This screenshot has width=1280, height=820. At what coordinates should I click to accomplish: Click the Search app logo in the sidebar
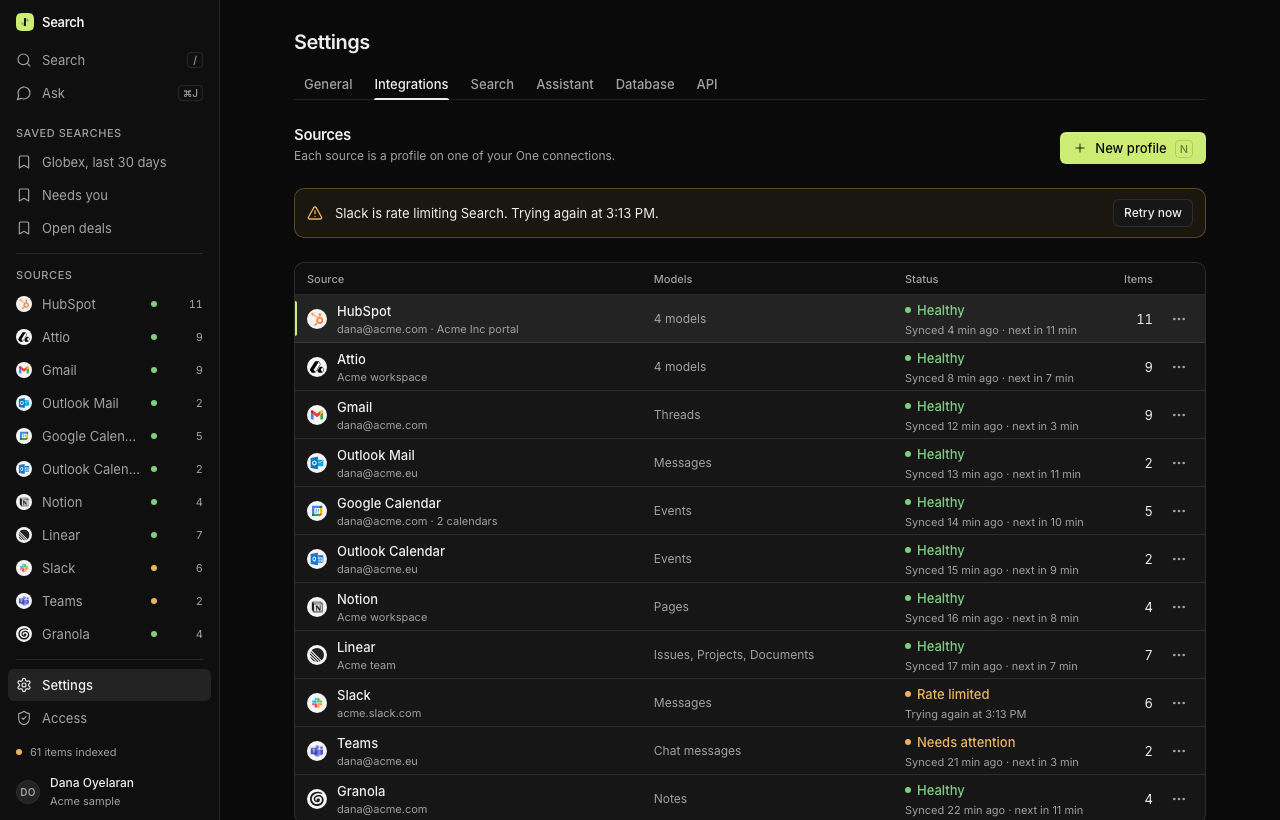coord(25,22)
